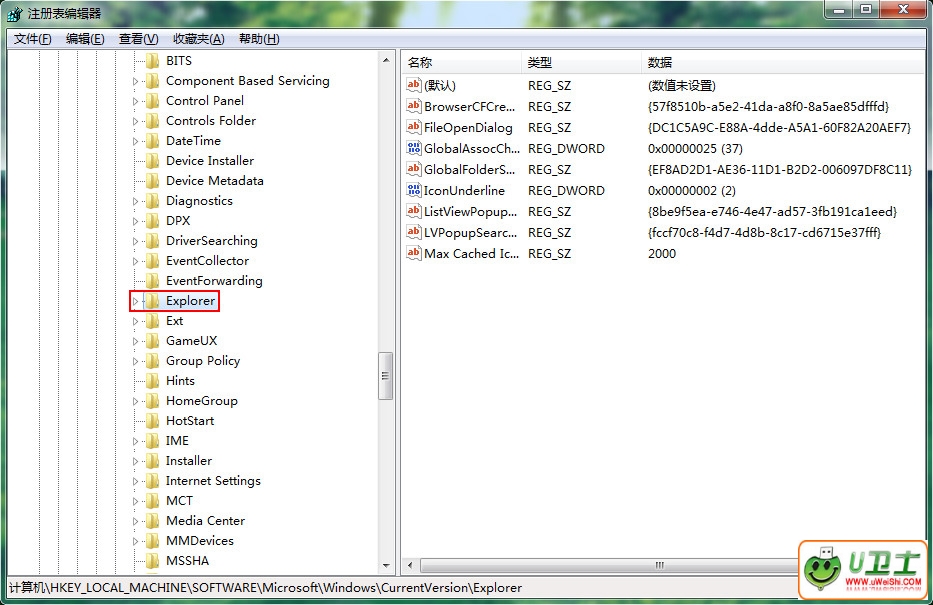Click the status bar registry path
The width and height of the screenshot is (933, 605).
[x=265, y=588]
